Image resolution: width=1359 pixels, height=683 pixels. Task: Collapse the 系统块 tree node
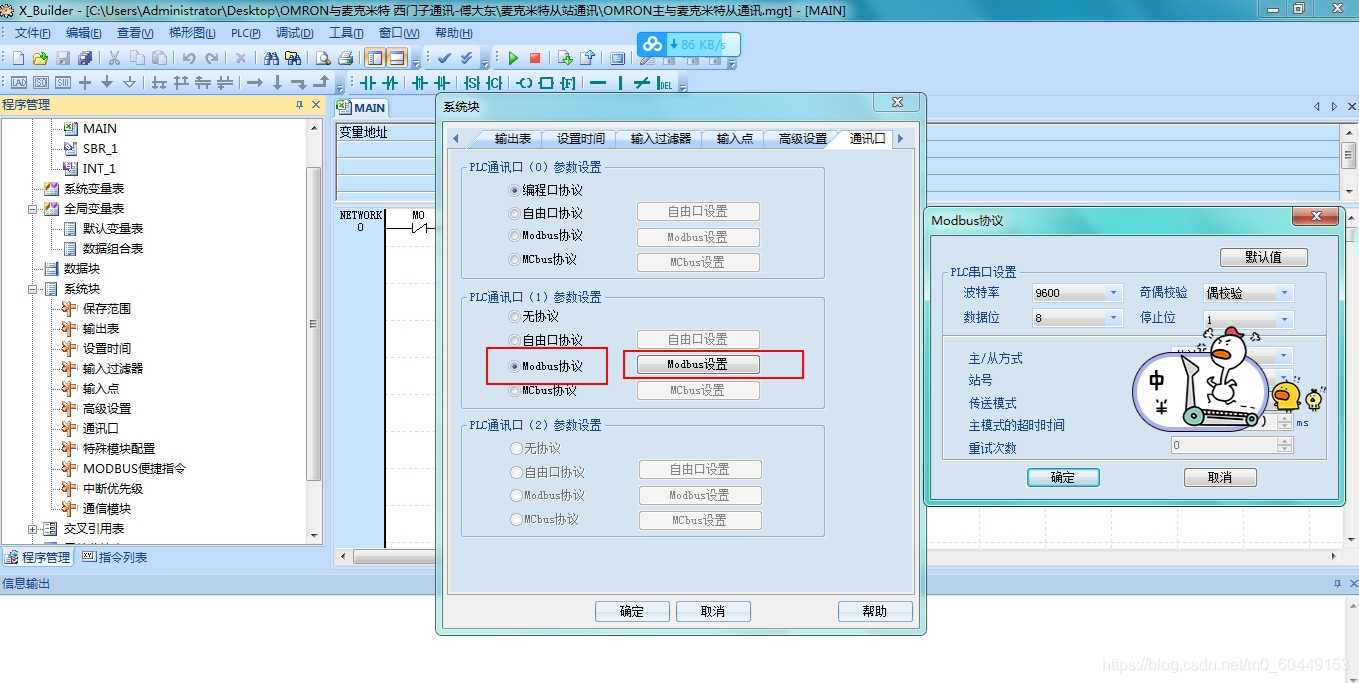click(x=33, y=289)
